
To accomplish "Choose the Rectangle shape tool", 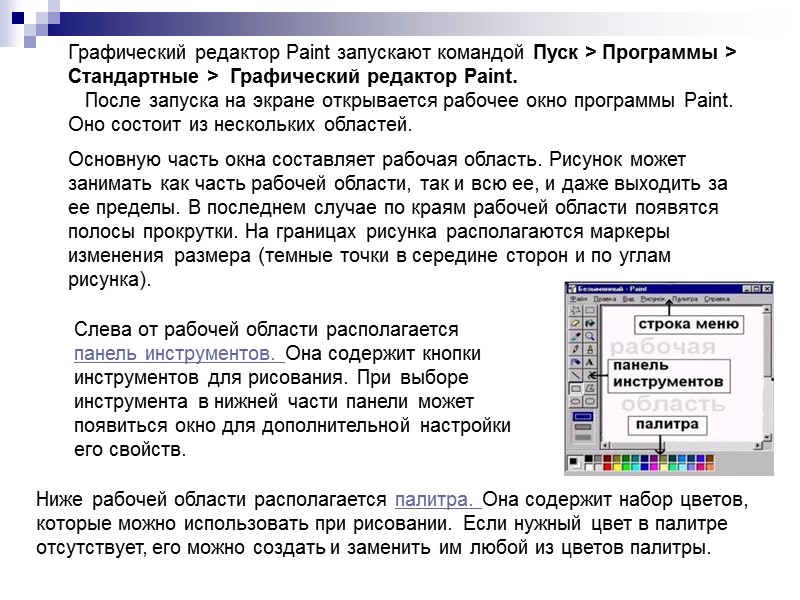I will point(576,388).
